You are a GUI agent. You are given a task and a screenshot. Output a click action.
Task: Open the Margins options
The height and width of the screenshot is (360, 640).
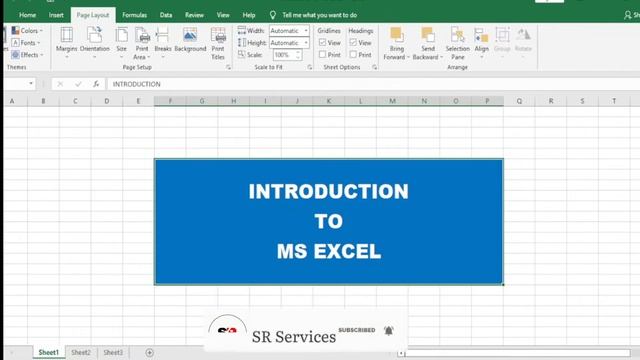[x=67, y=42]
